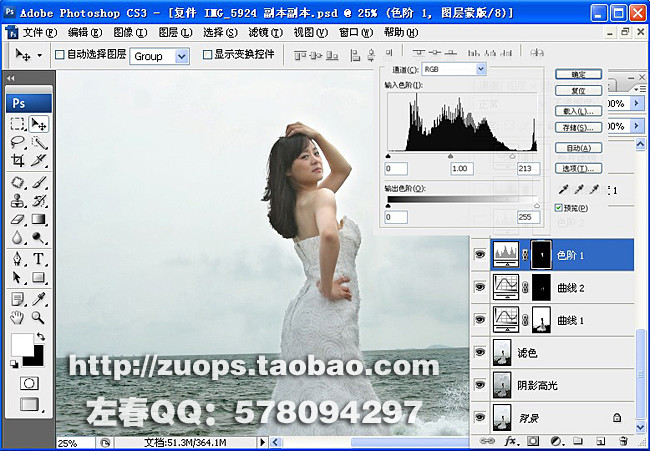650x451 pixels.
Task: Click the 自动 auto button
Action: pos(578,148)
